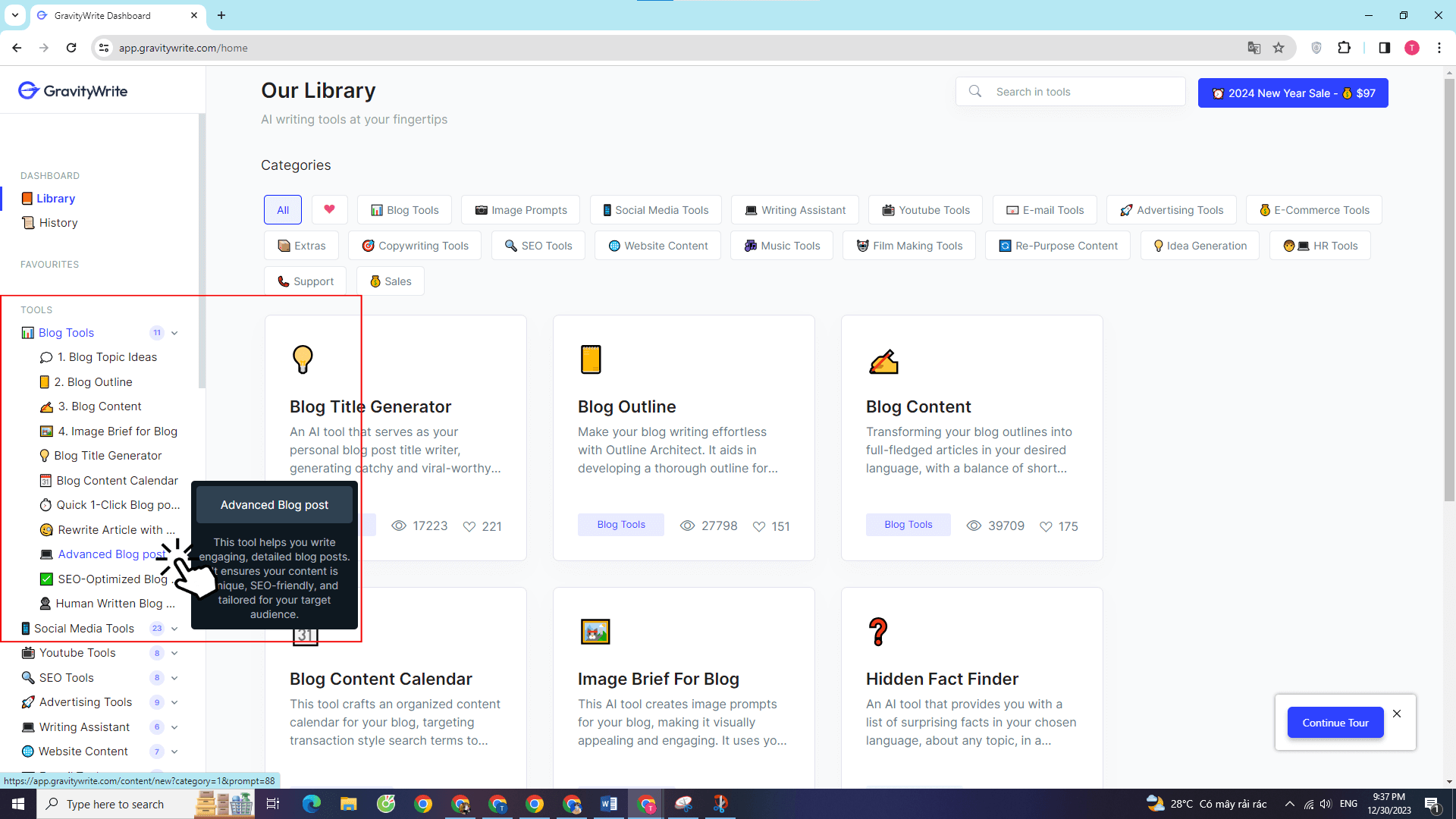Expand the Social Media Tools section
1456x819 pixels.
click(x=174, y=628)
